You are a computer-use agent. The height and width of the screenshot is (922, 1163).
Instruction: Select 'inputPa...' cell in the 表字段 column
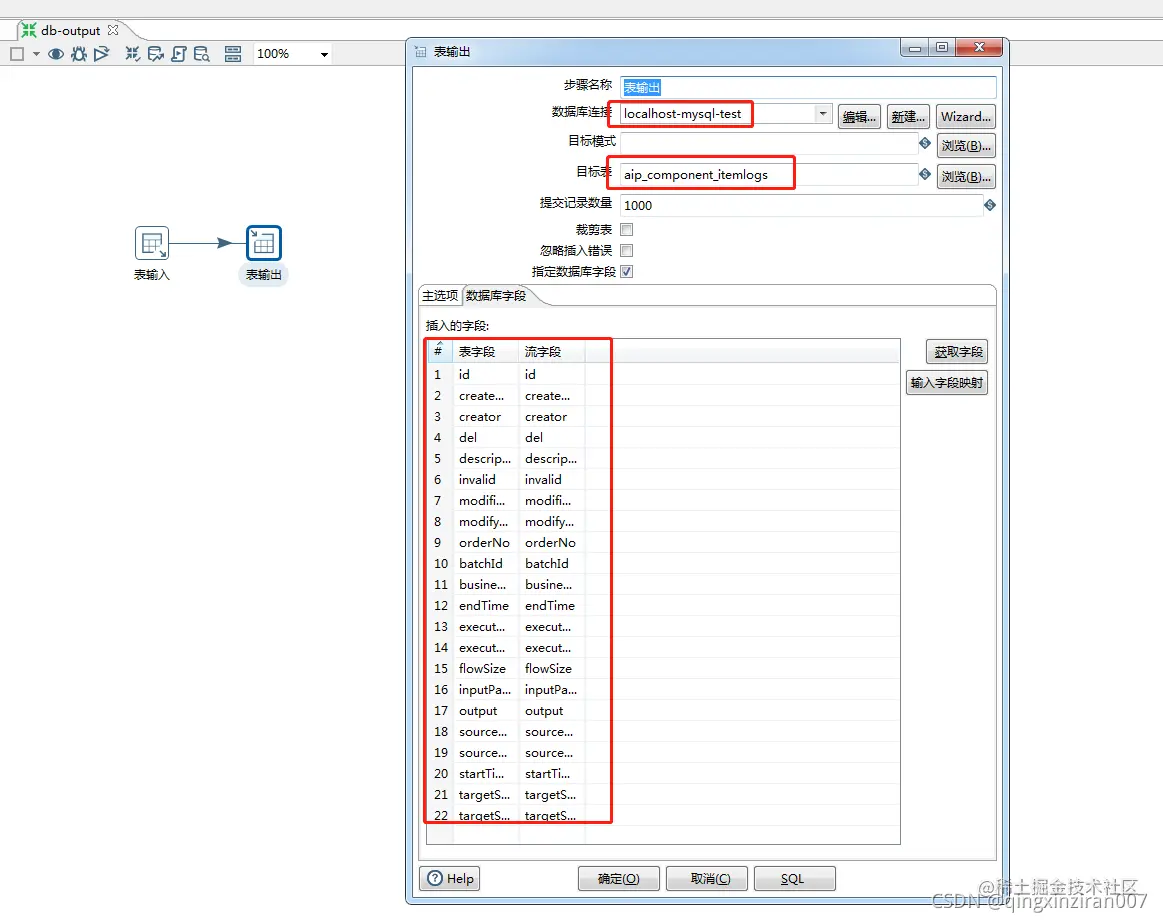click(486, 690)
